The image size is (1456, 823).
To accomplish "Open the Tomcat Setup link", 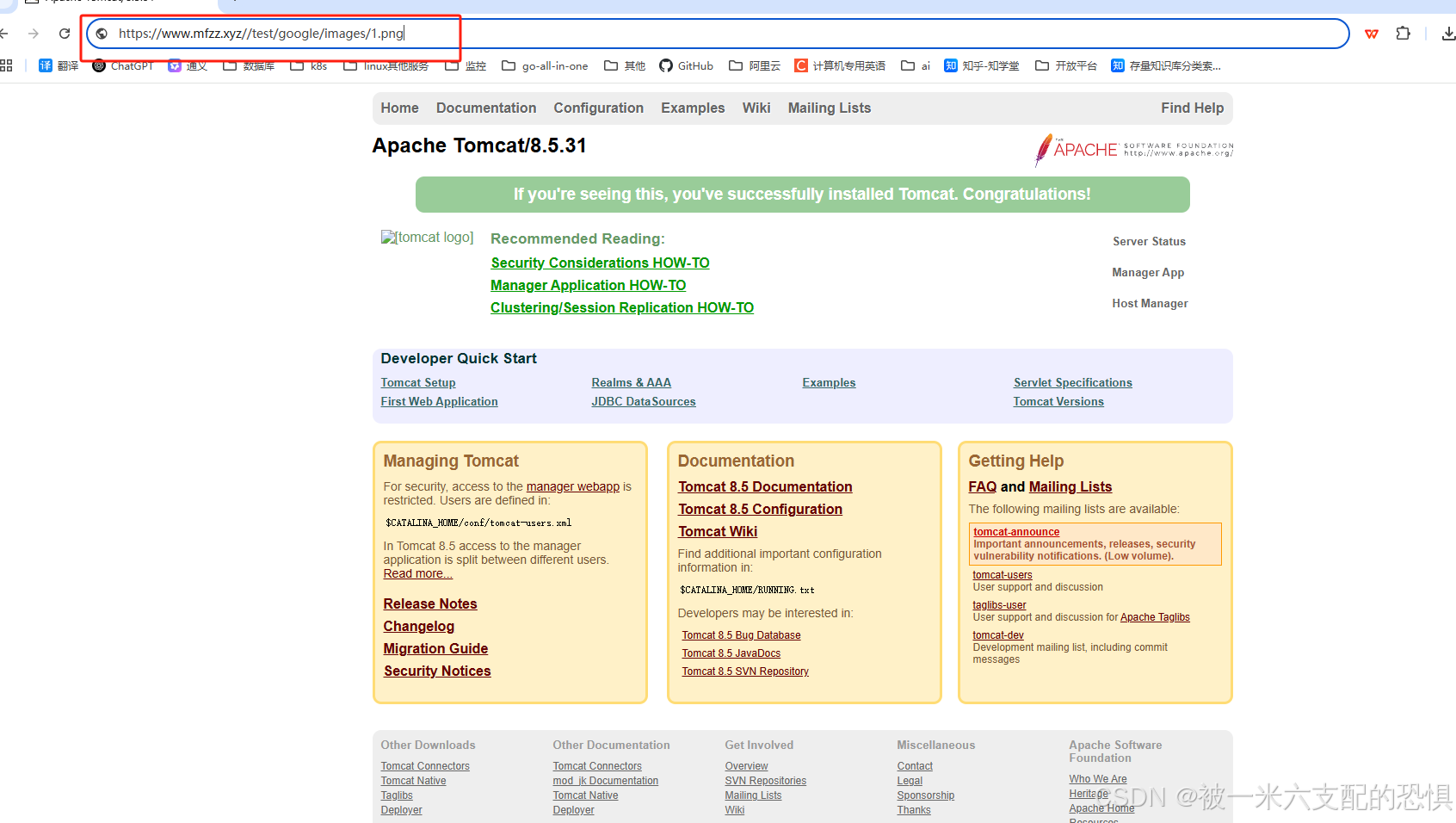I will [418, 382].
